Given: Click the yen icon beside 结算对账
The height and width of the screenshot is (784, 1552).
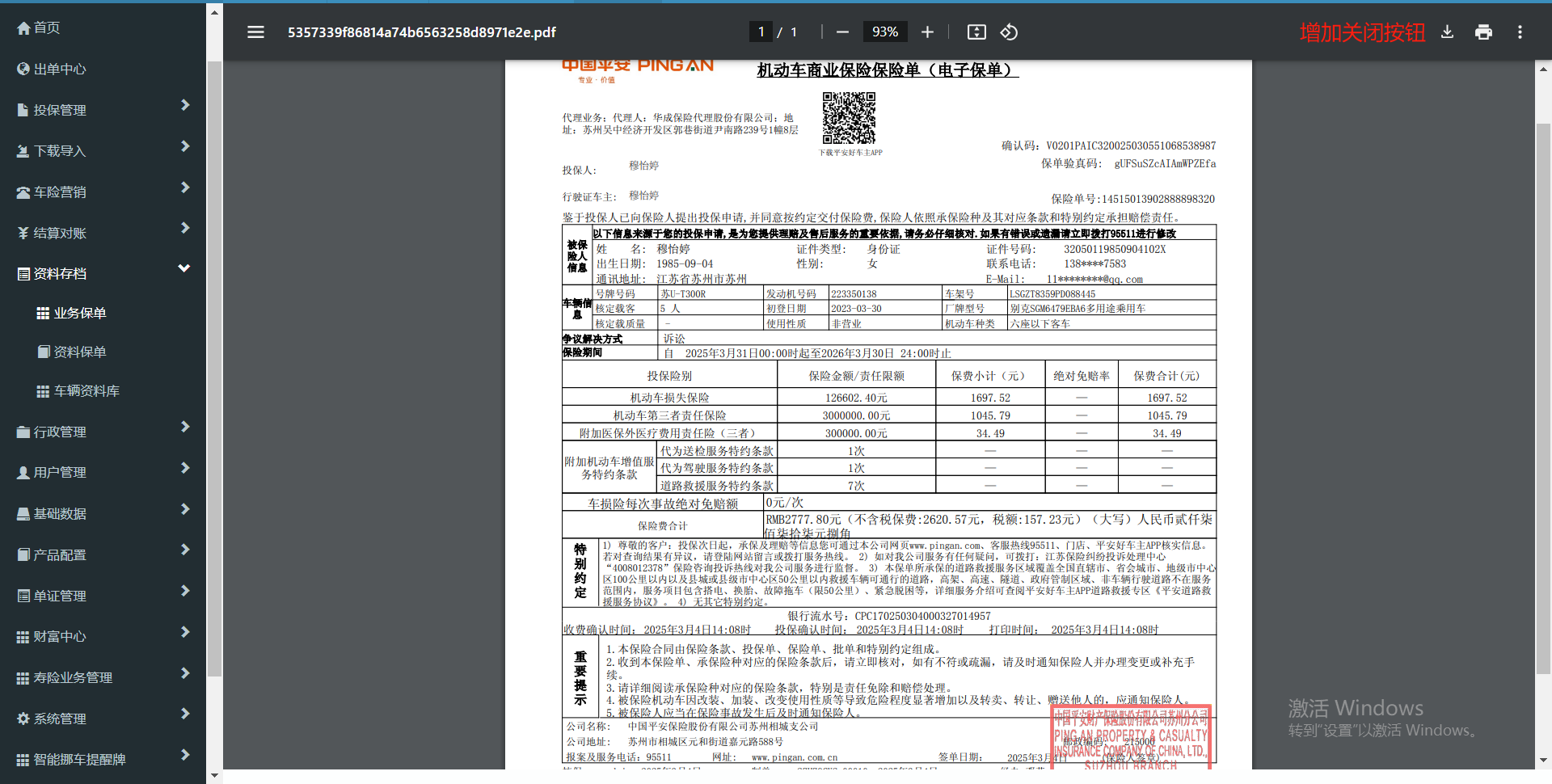Looking at the screenshot, I should [23, 234].
